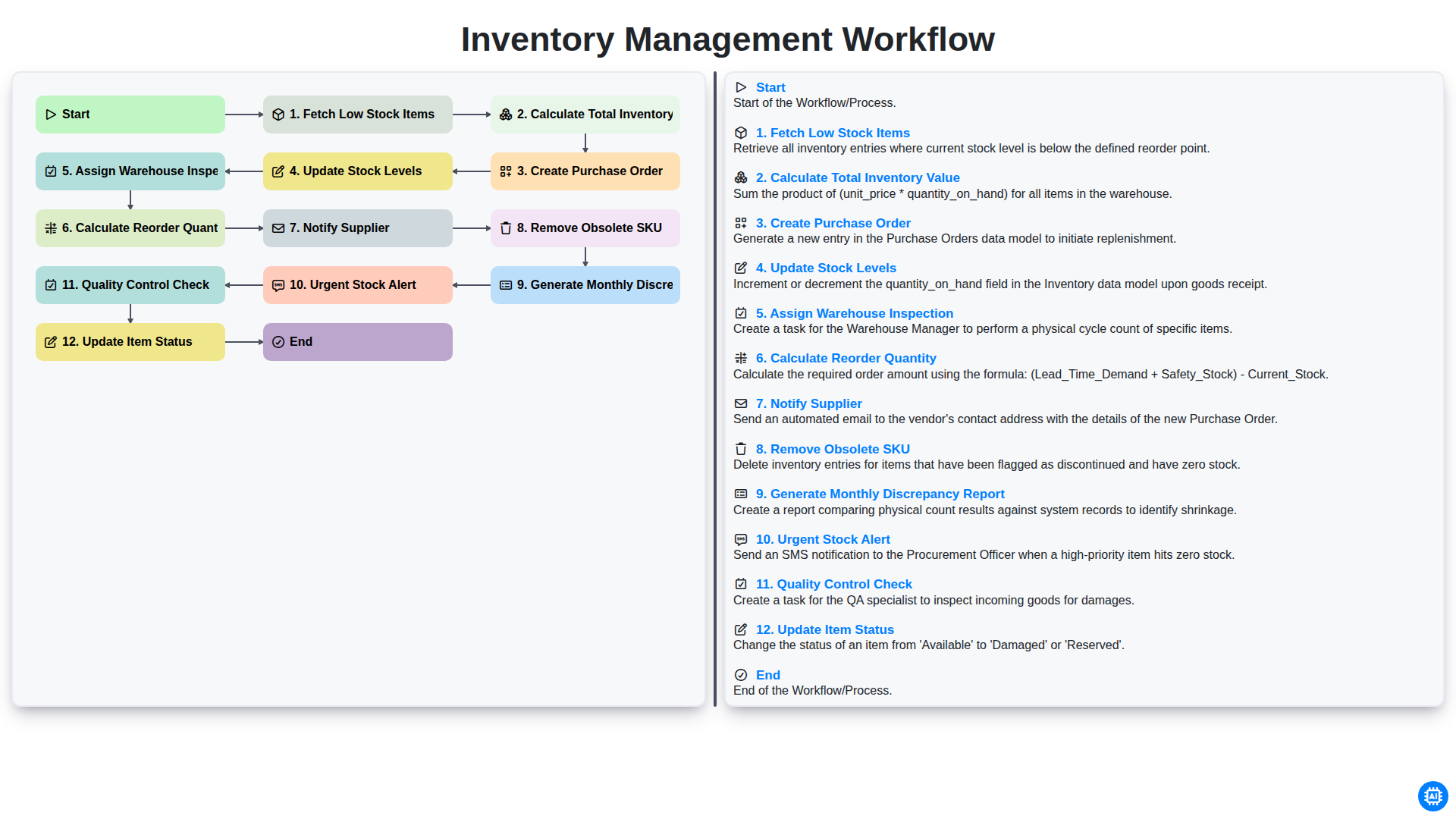This screenshot has height=819, width=1456.
Task: Click the SMS icon beside Urgent Stock Alert heading
Action: [x=741, y=539]
